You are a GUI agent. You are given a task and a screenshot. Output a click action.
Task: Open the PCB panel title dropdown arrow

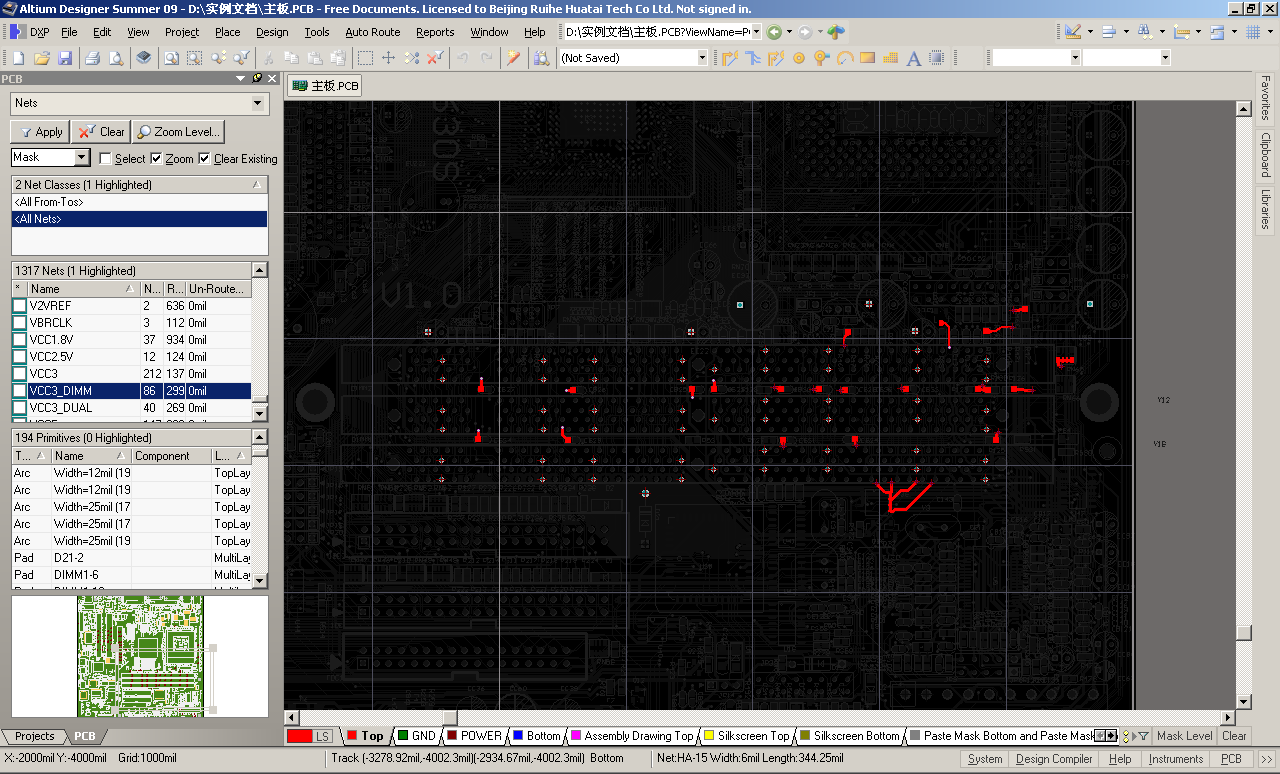tap(241, 78)
